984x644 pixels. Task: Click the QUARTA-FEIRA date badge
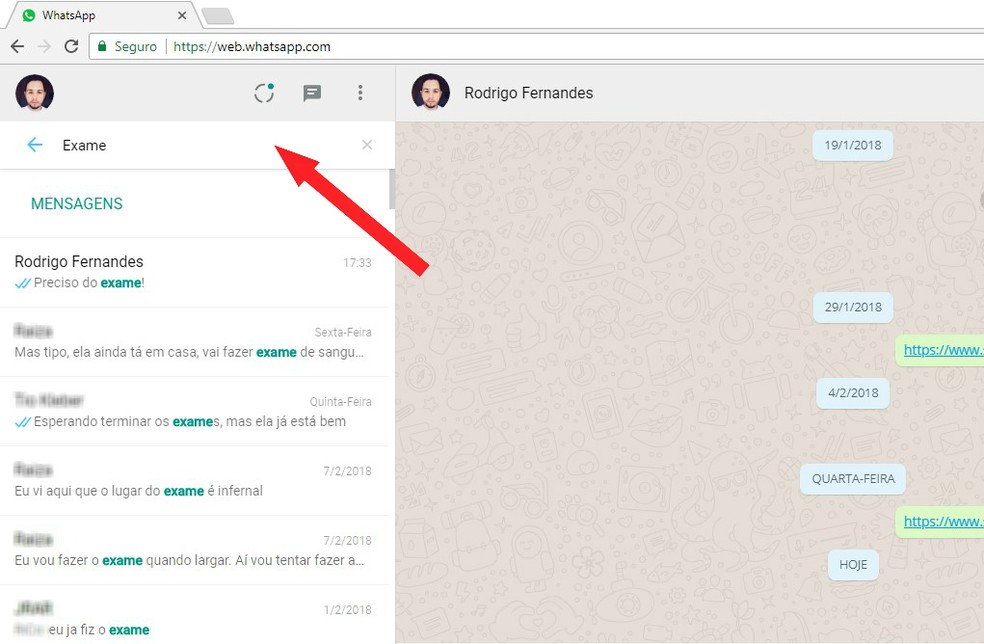coord(853,479)
